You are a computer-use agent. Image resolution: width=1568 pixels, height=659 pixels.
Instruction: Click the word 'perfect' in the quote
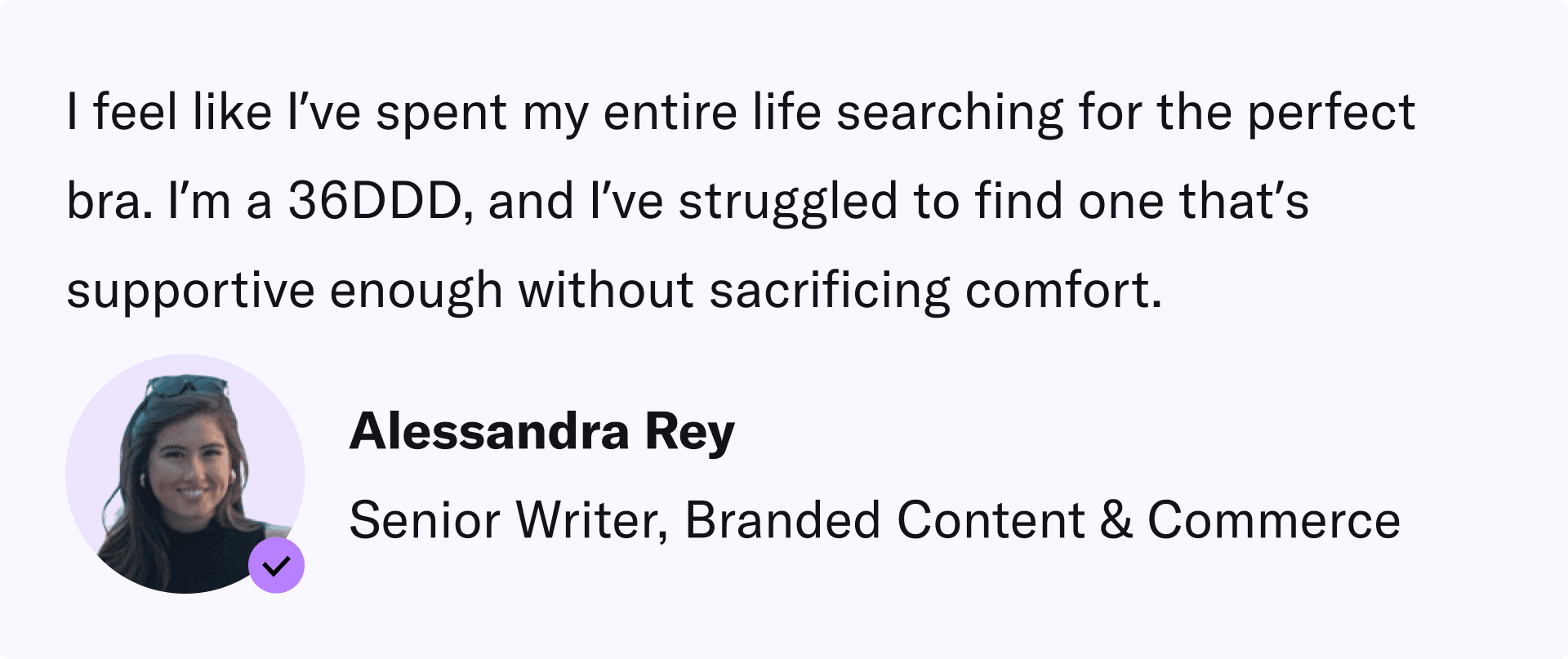click(1331, 114)
